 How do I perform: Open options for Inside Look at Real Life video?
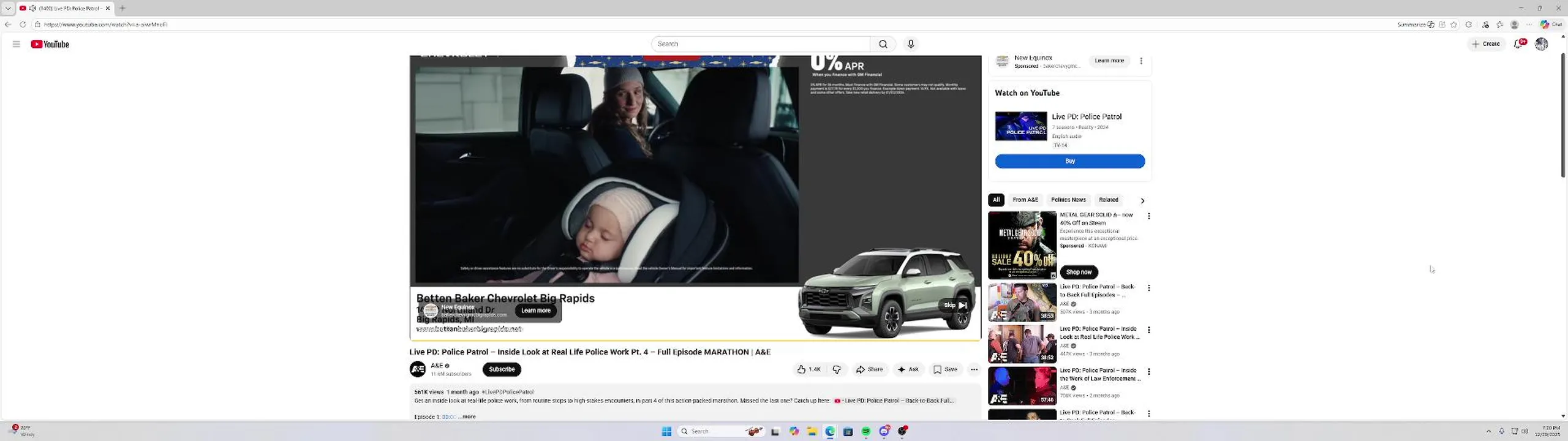(x=1148, y=330)
